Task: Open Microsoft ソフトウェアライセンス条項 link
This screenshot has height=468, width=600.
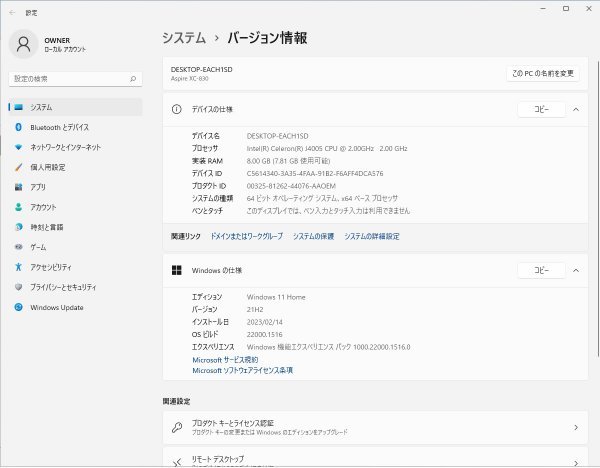Action: 242,370
